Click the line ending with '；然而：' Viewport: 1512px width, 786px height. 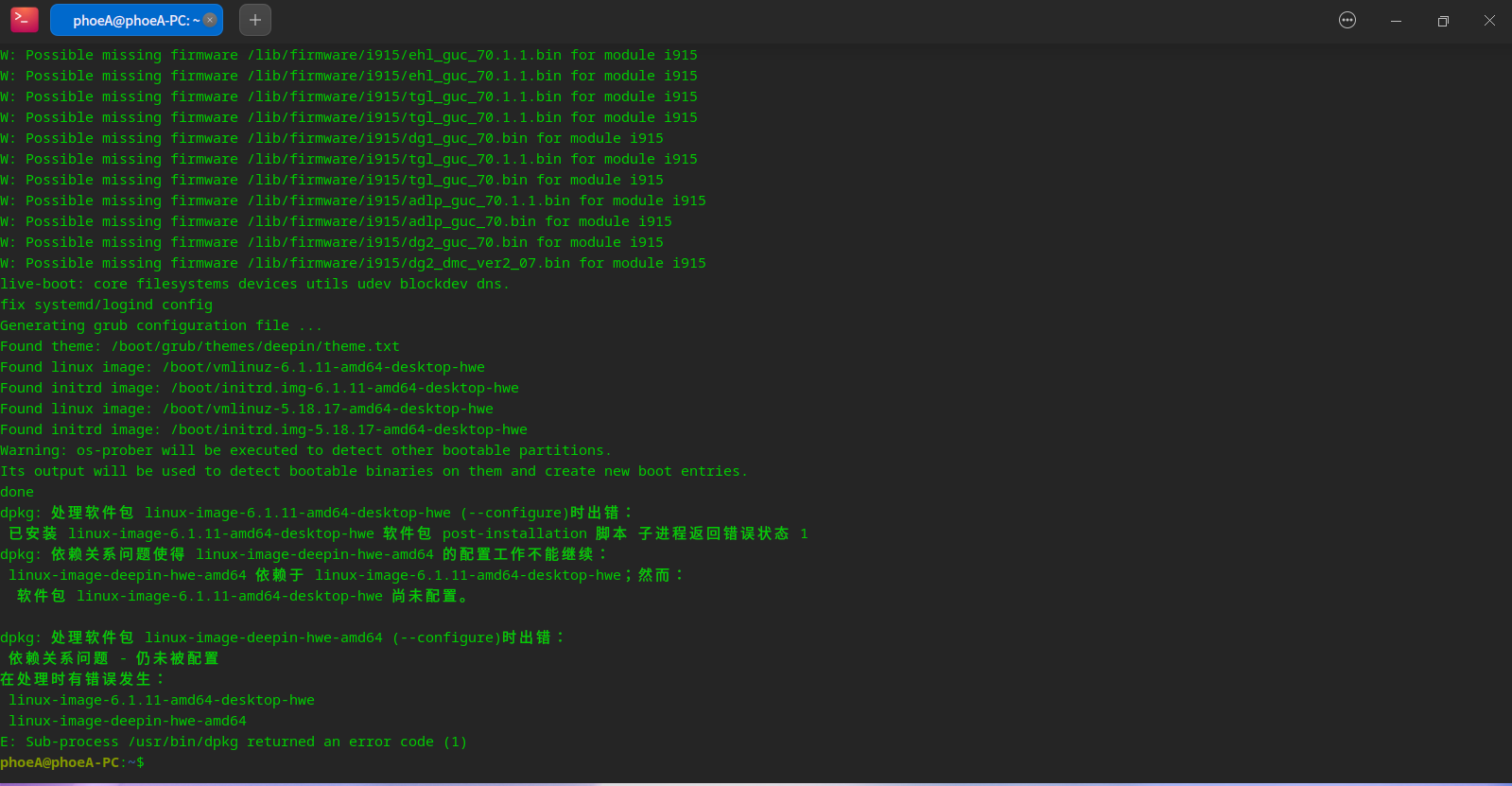(347, 575)
